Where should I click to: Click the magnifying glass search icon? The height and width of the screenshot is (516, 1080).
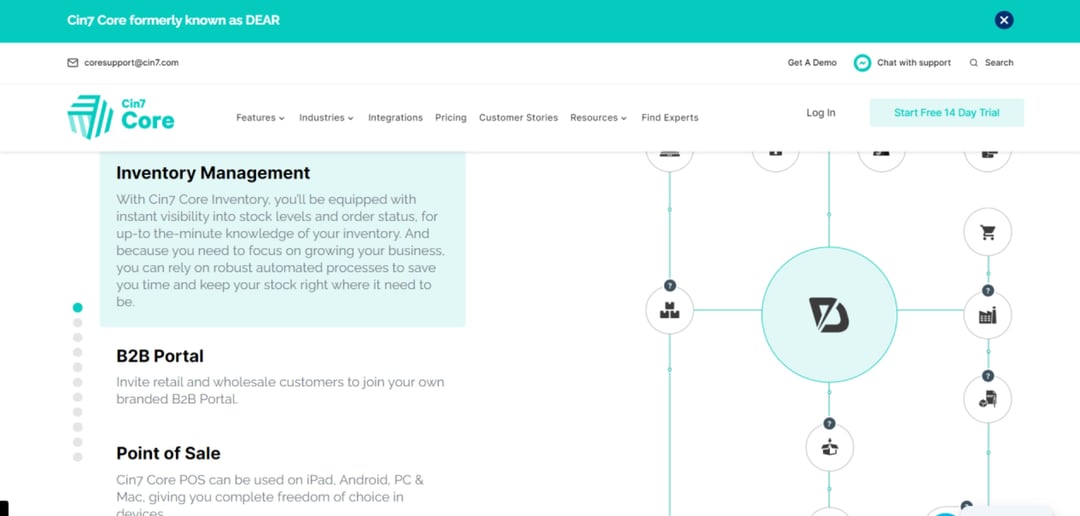tap(973, 63)
